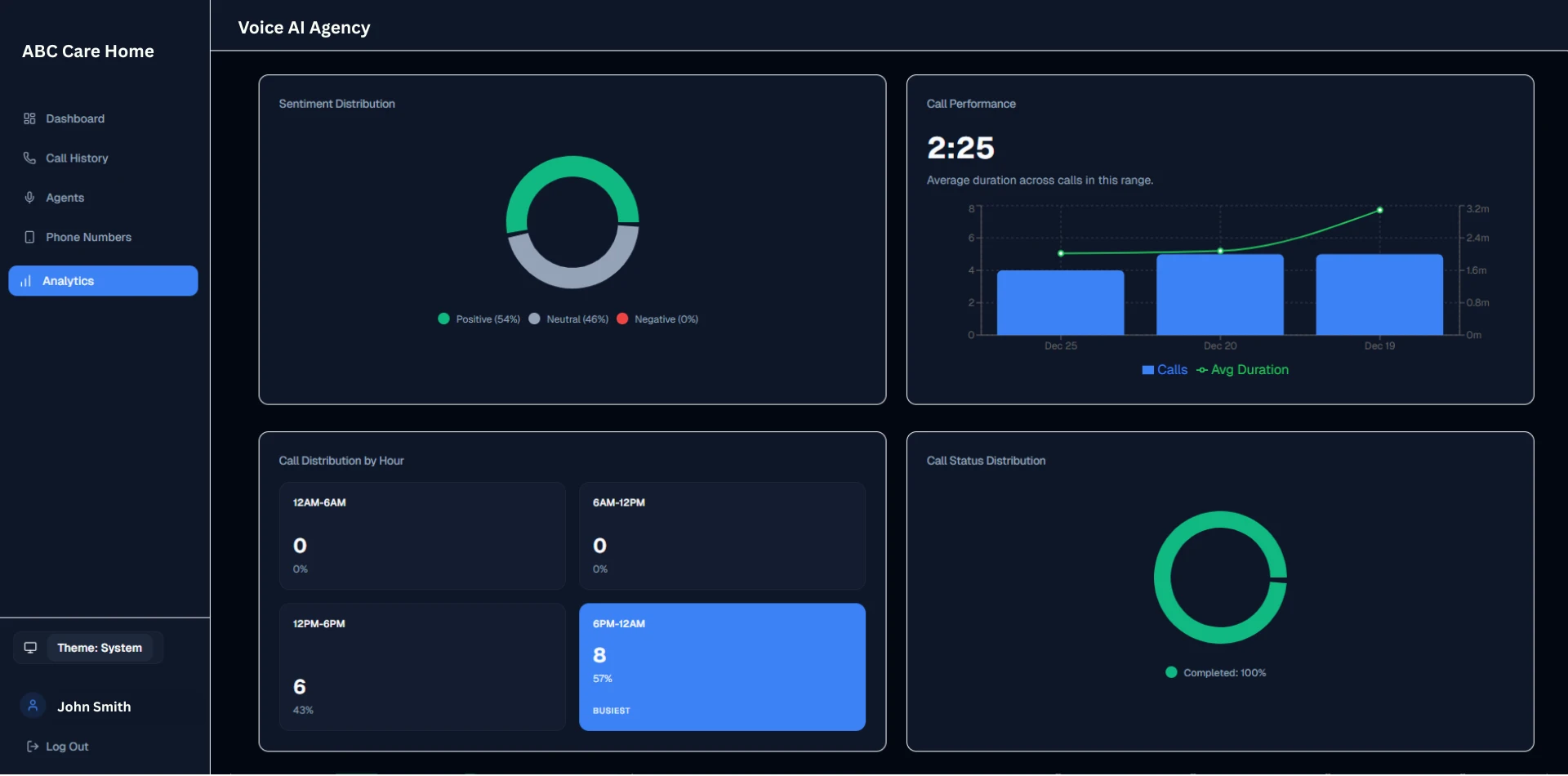Click the Theme: System button
The image size is (1568, 776).
point(100,648)
